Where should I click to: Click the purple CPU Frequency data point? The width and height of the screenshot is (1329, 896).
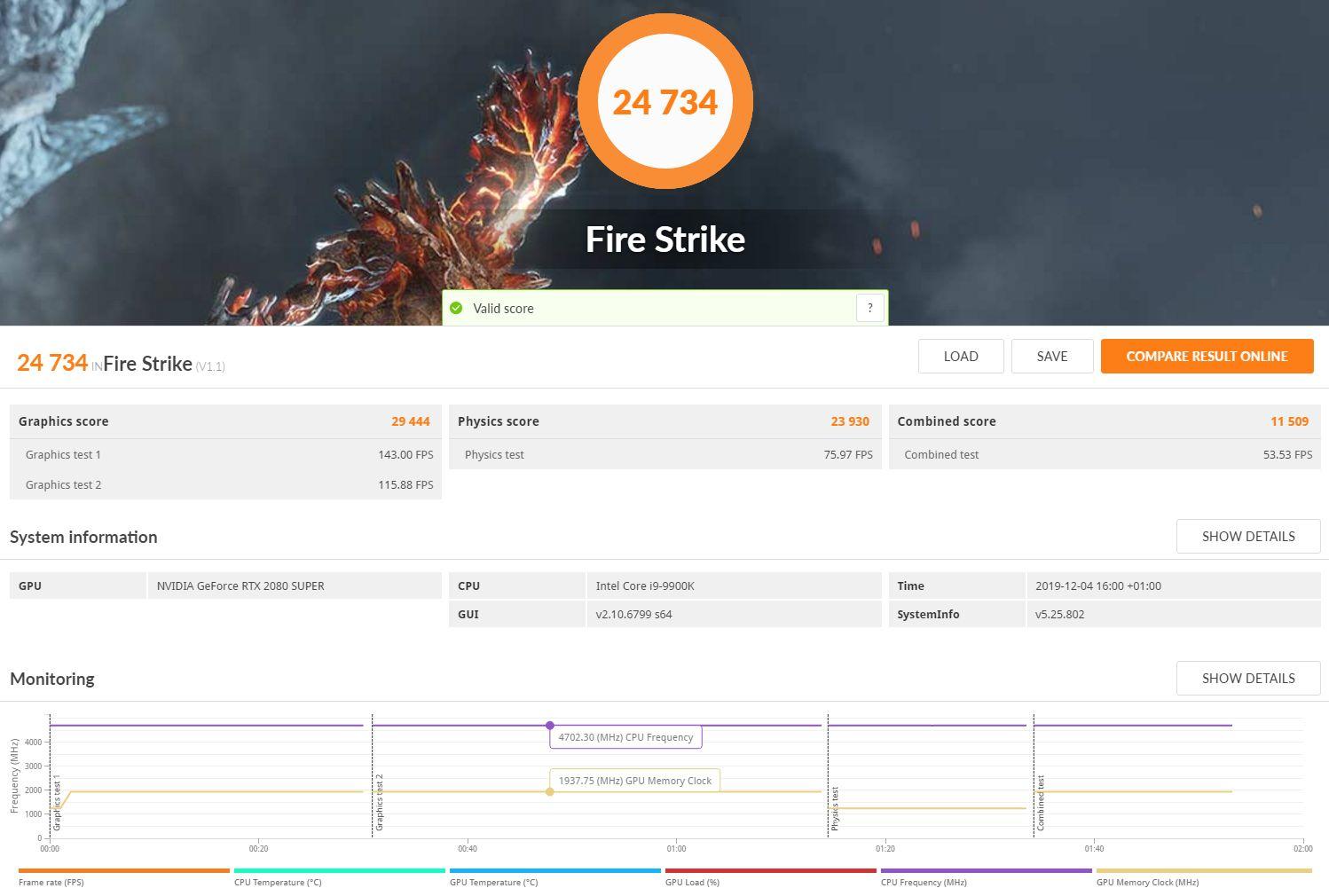click(x=550, y=726)
